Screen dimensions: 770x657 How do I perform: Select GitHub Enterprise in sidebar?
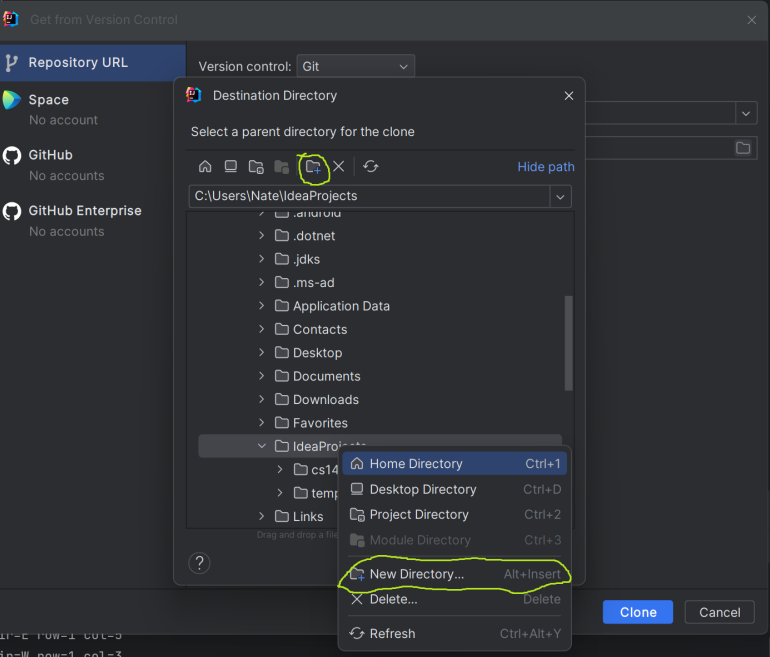(x=93, y=220)
